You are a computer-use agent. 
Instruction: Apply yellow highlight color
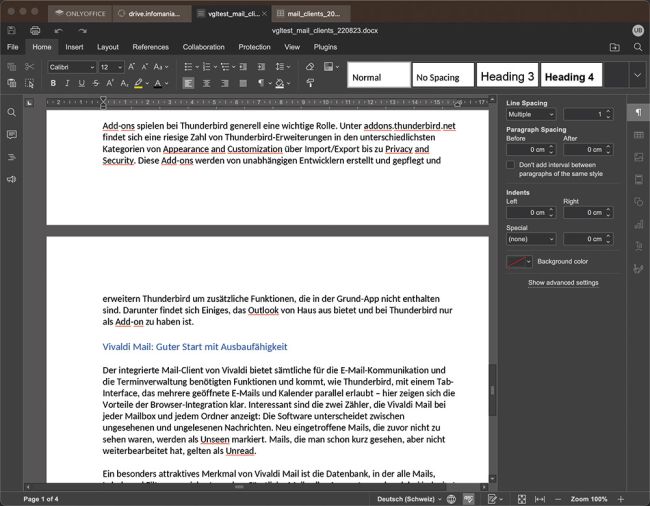[138, 83]
